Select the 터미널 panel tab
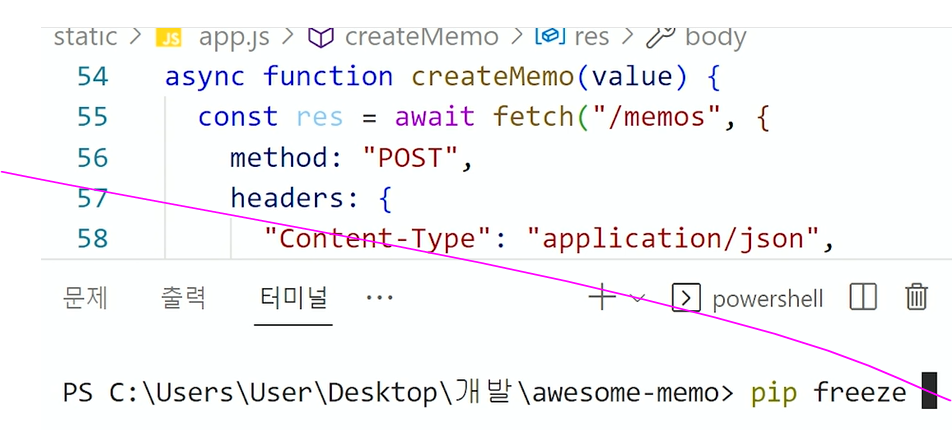The width and height of the screenshot is (952, 430). 293,298
